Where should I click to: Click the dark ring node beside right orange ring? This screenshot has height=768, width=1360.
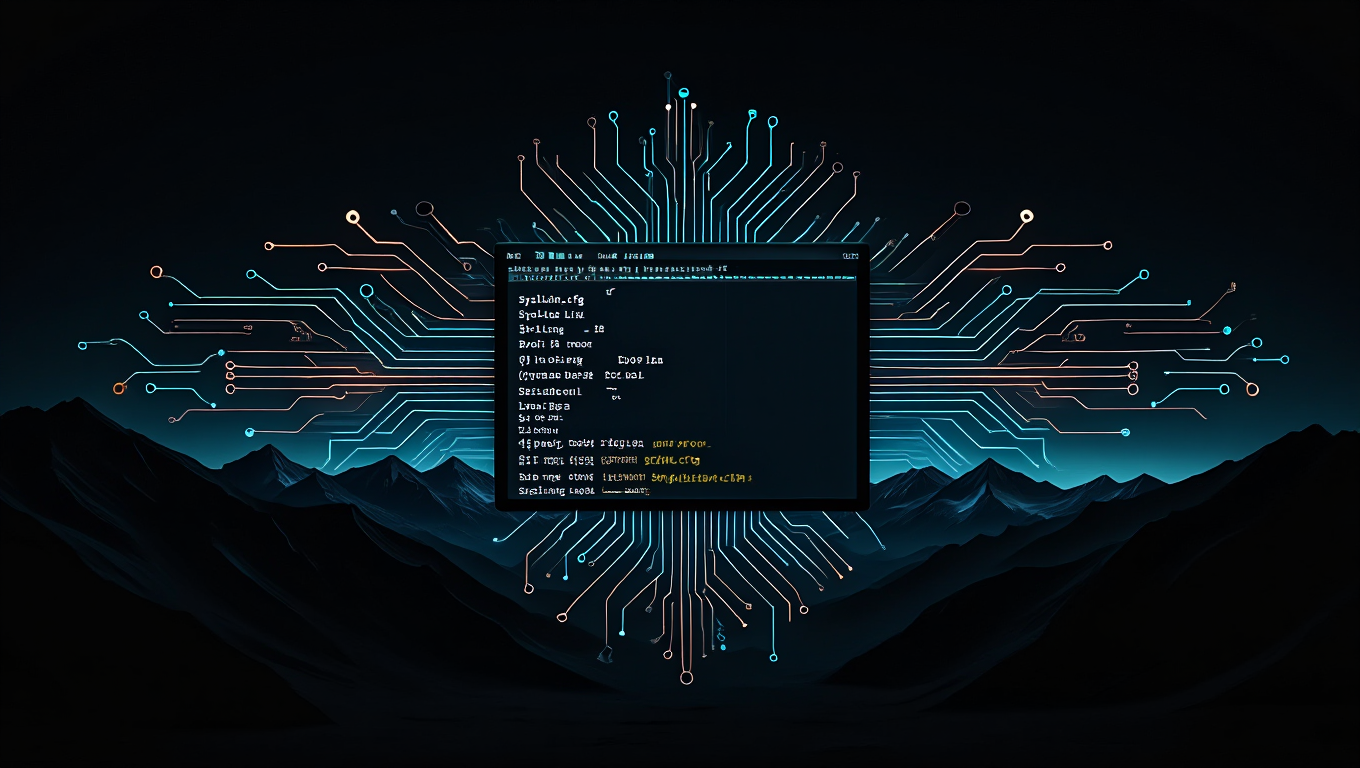point(962,209)
